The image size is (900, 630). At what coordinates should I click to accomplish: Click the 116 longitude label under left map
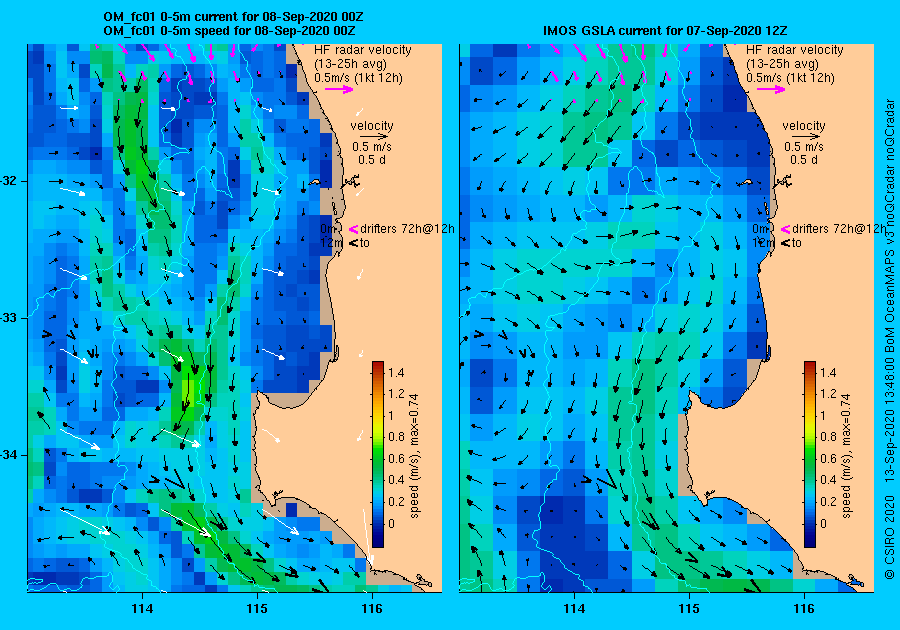372,609
